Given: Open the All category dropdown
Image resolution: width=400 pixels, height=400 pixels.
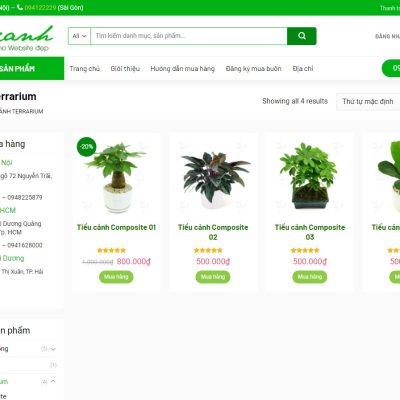Looking at the screenshot, I should click(79, 36).
